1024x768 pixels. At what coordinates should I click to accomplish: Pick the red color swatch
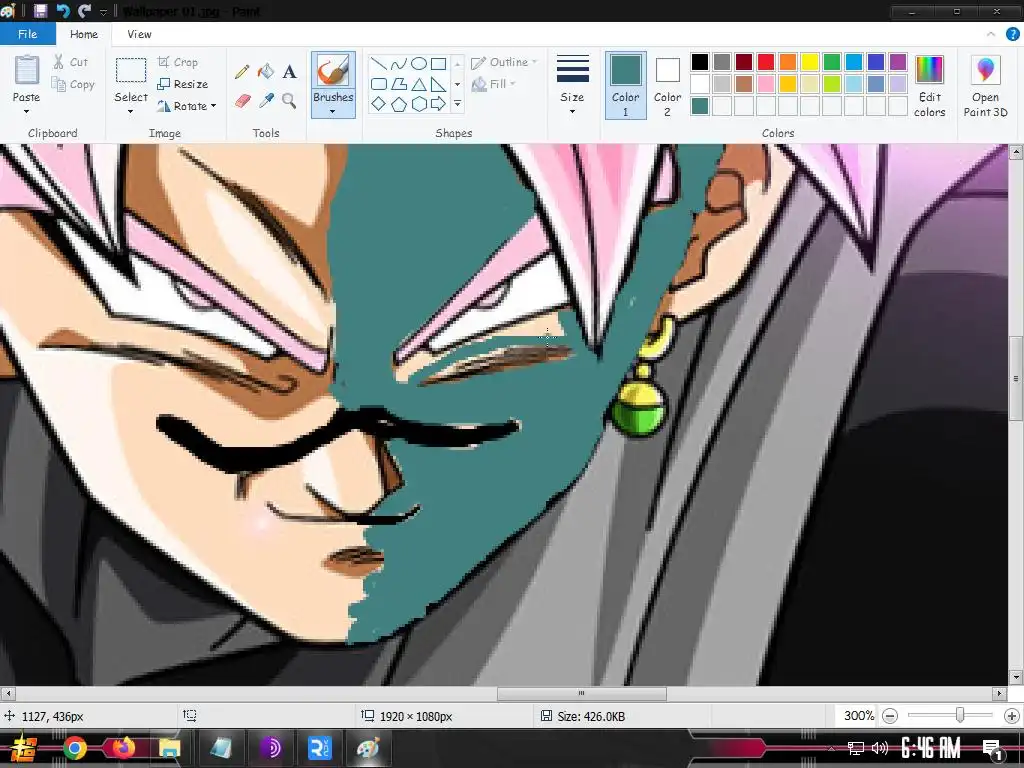click(765, 62)
